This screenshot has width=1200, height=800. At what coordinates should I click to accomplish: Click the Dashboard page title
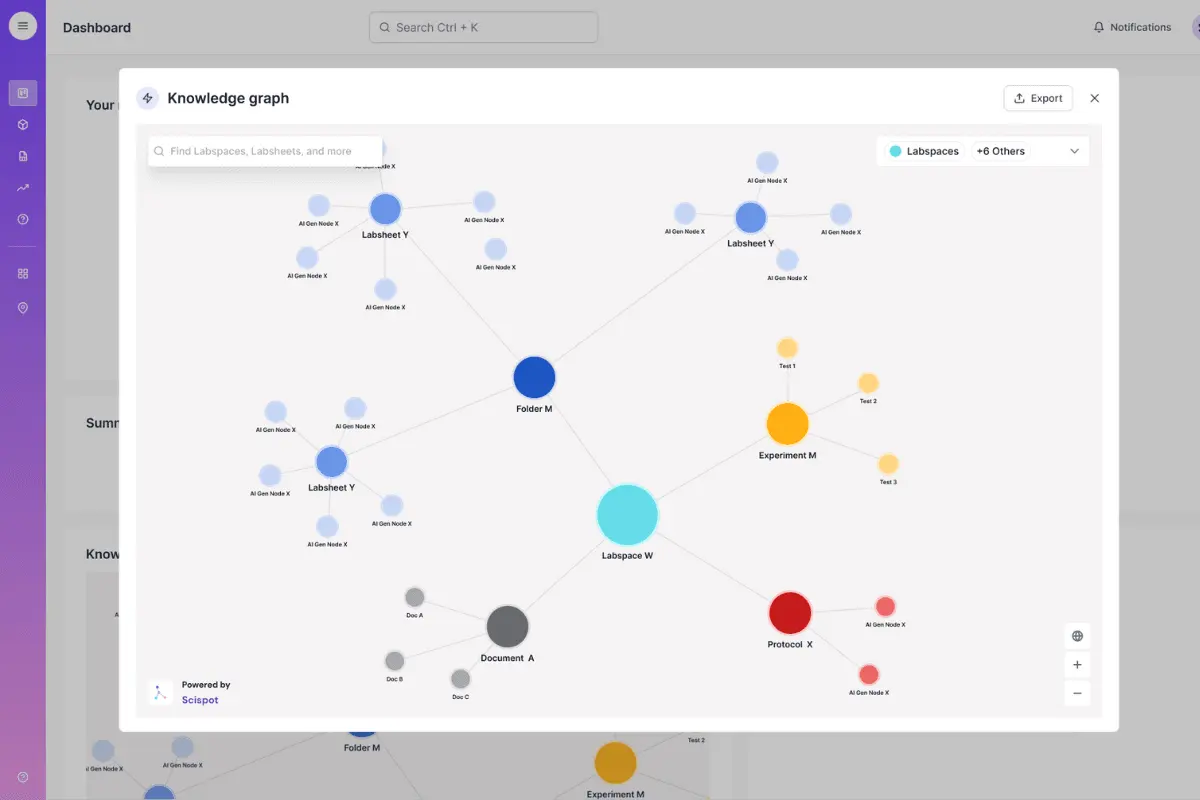point(97,27)
